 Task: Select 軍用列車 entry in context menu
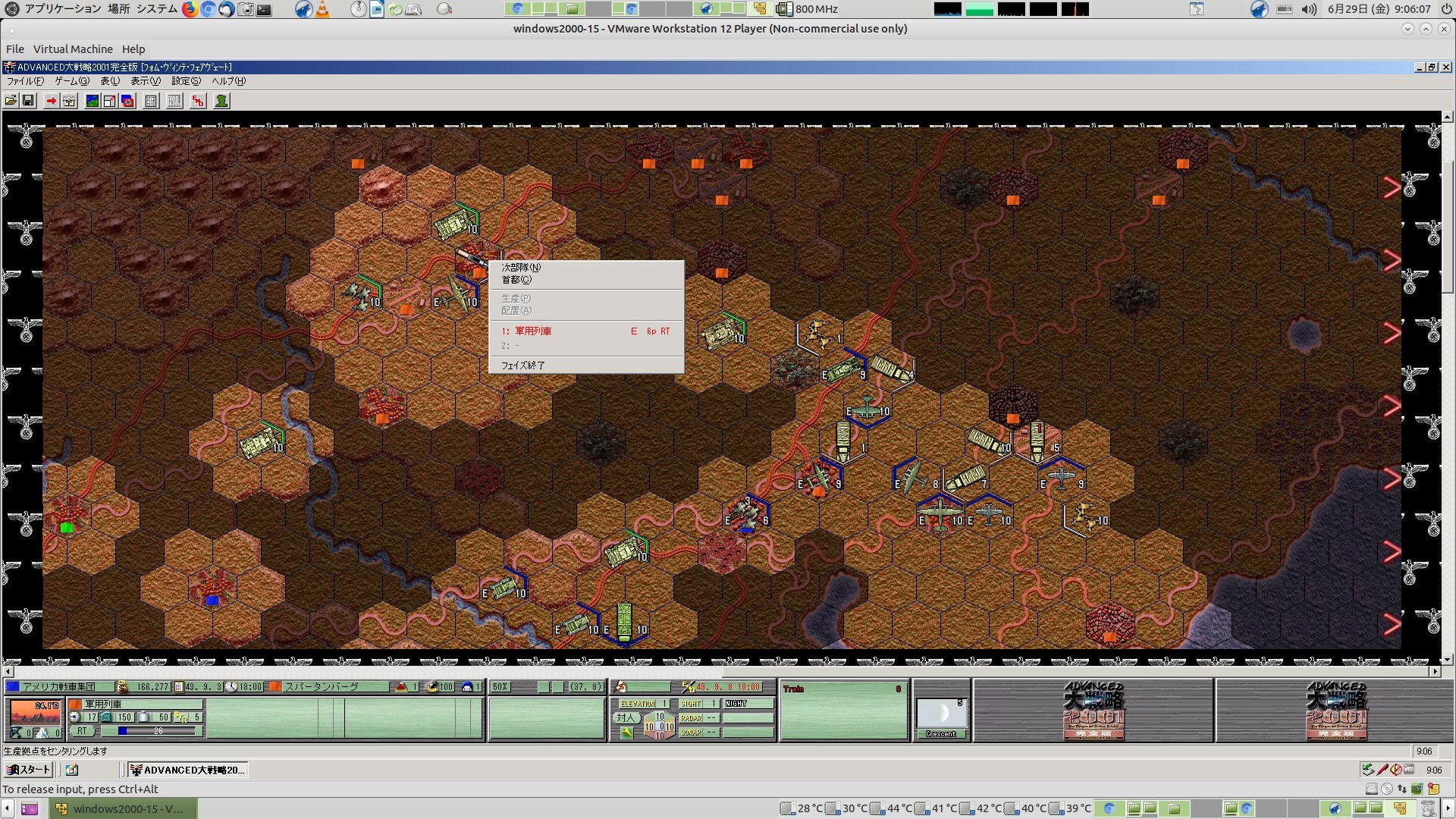coord(533,331)
